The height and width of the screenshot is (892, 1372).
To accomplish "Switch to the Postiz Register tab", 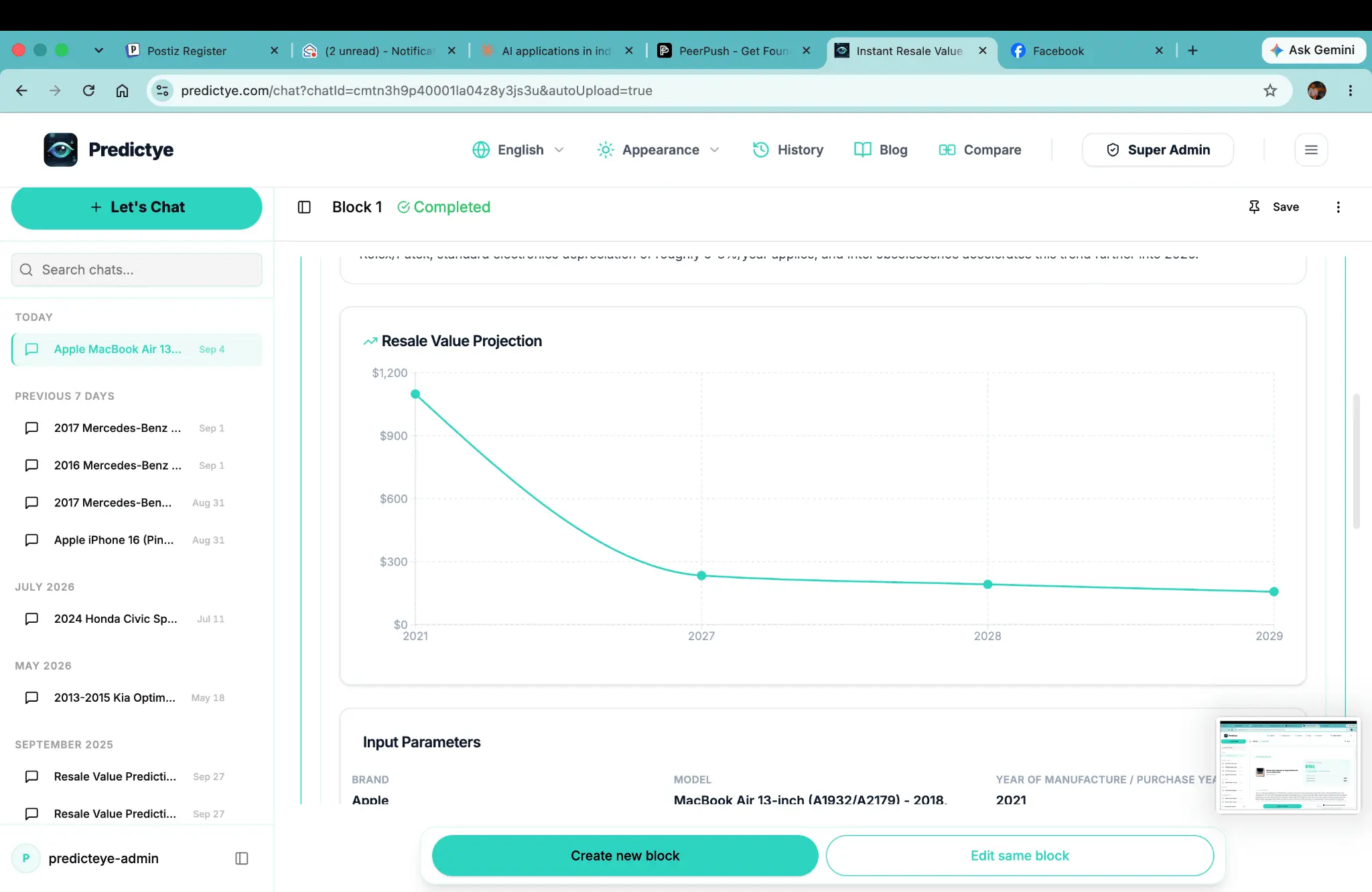I will (202, 51).
